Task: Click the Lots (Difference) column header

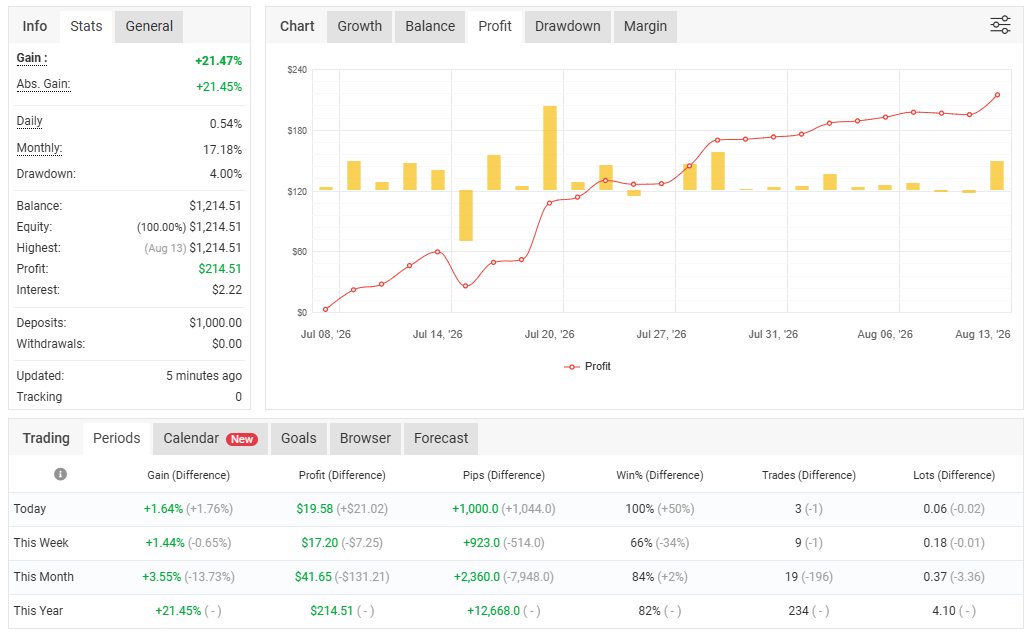Action: pos(954,475)
